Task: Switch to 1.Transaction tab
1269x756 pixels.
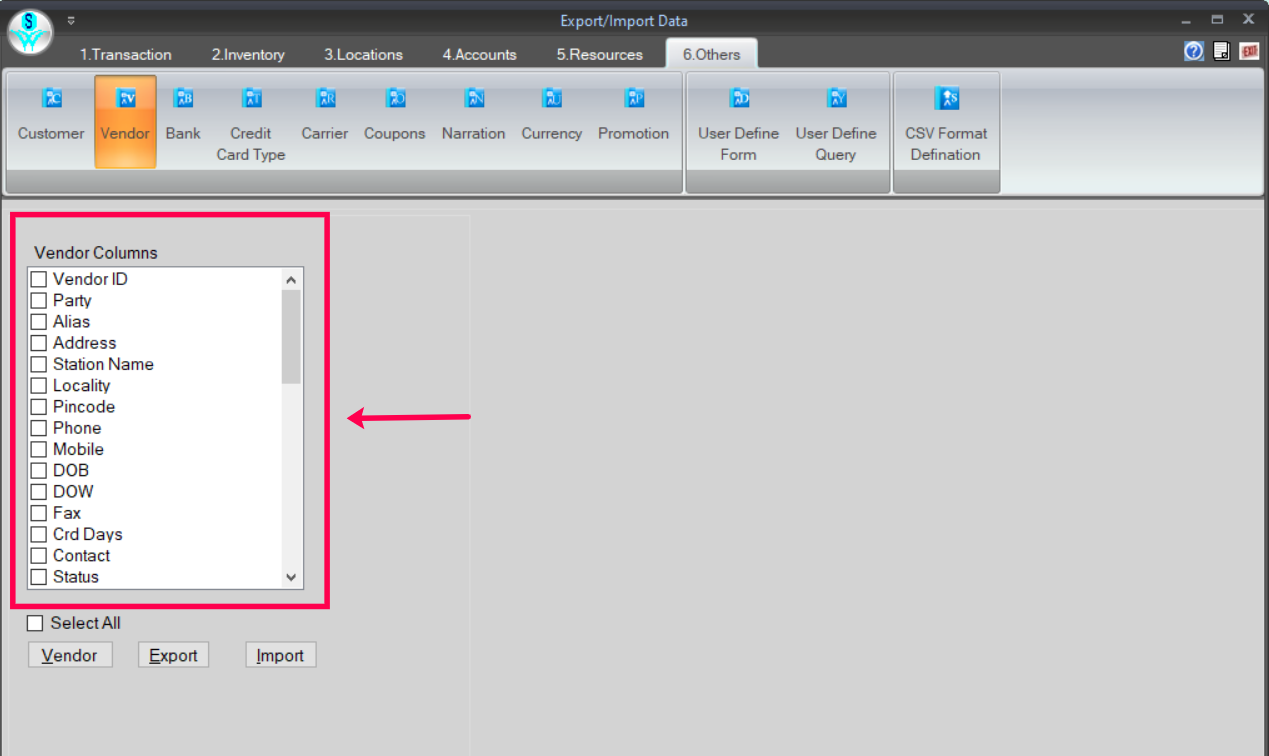Action: 126,54
